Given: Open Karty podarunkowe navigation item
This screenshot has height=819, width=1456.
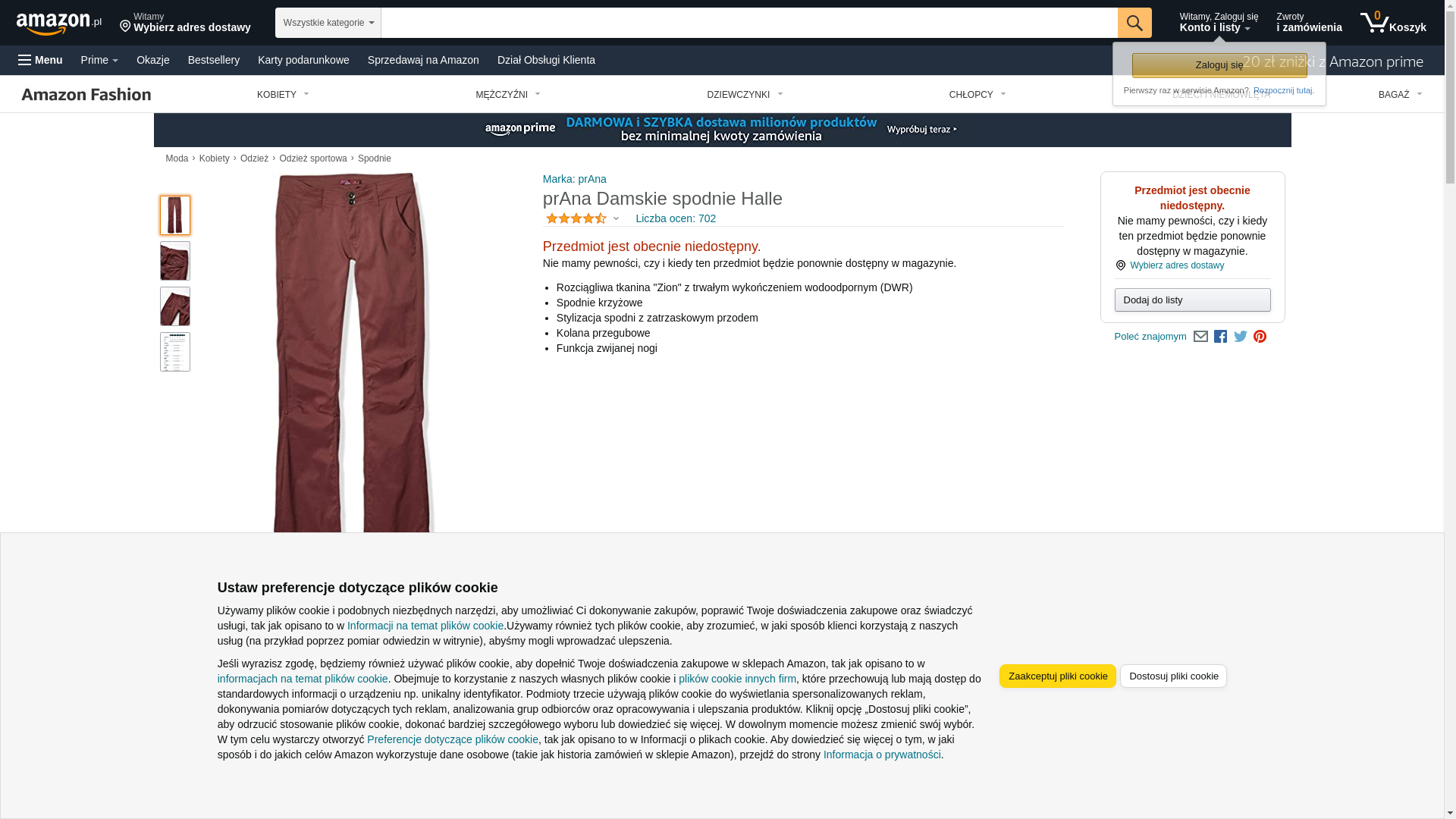Looking at the screenshot, I should [303, 60].
